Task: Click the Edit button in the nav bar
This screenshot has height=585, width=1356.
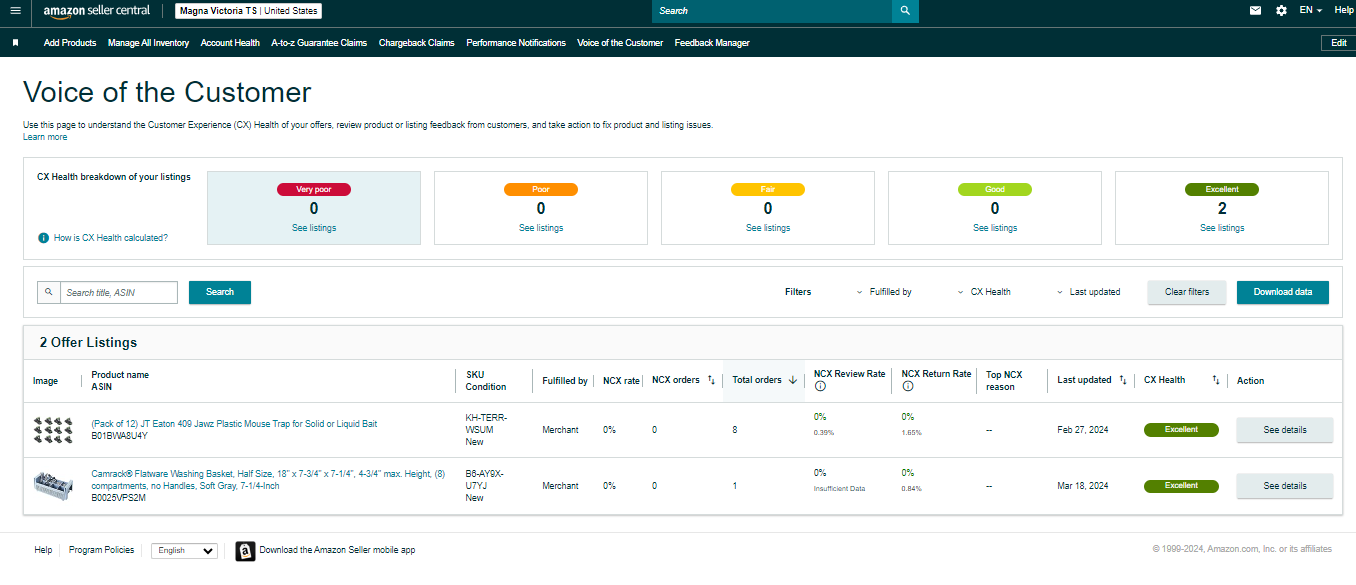Action: point(1339,43)
